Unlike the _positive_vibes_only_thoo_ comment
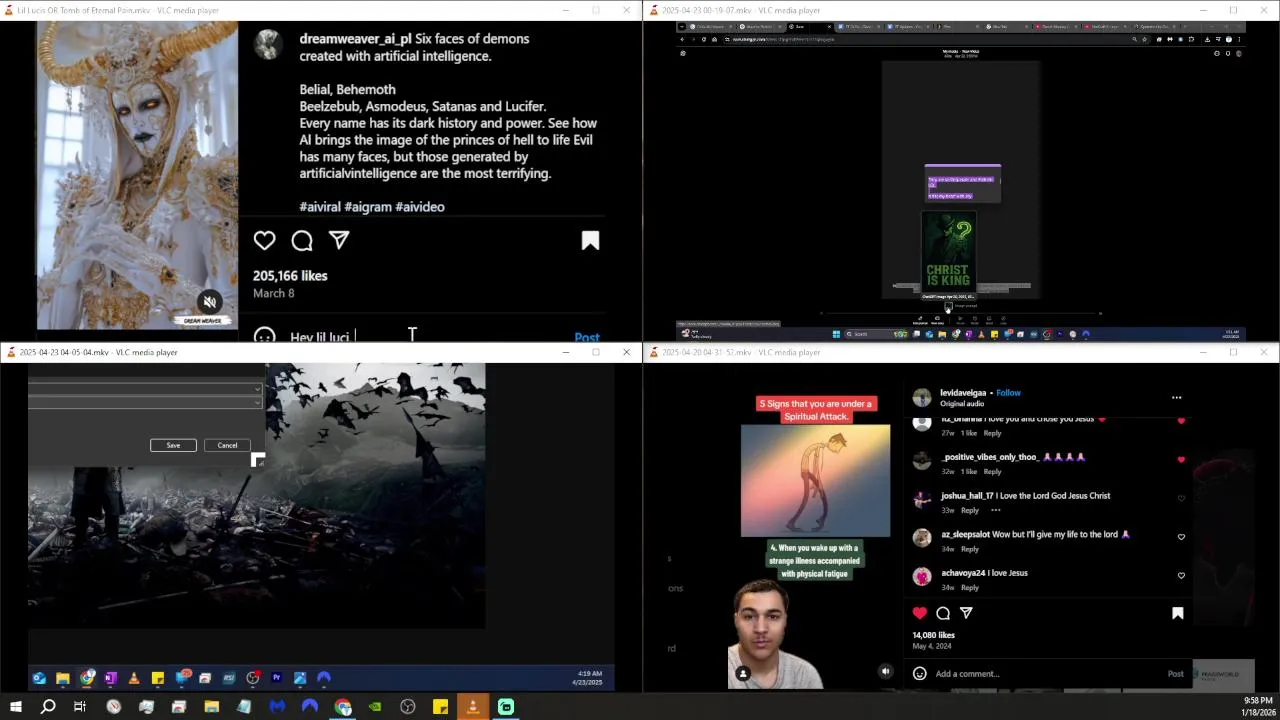The width and height of the screenshot is (1280, 720). (x=1181, y=460)
